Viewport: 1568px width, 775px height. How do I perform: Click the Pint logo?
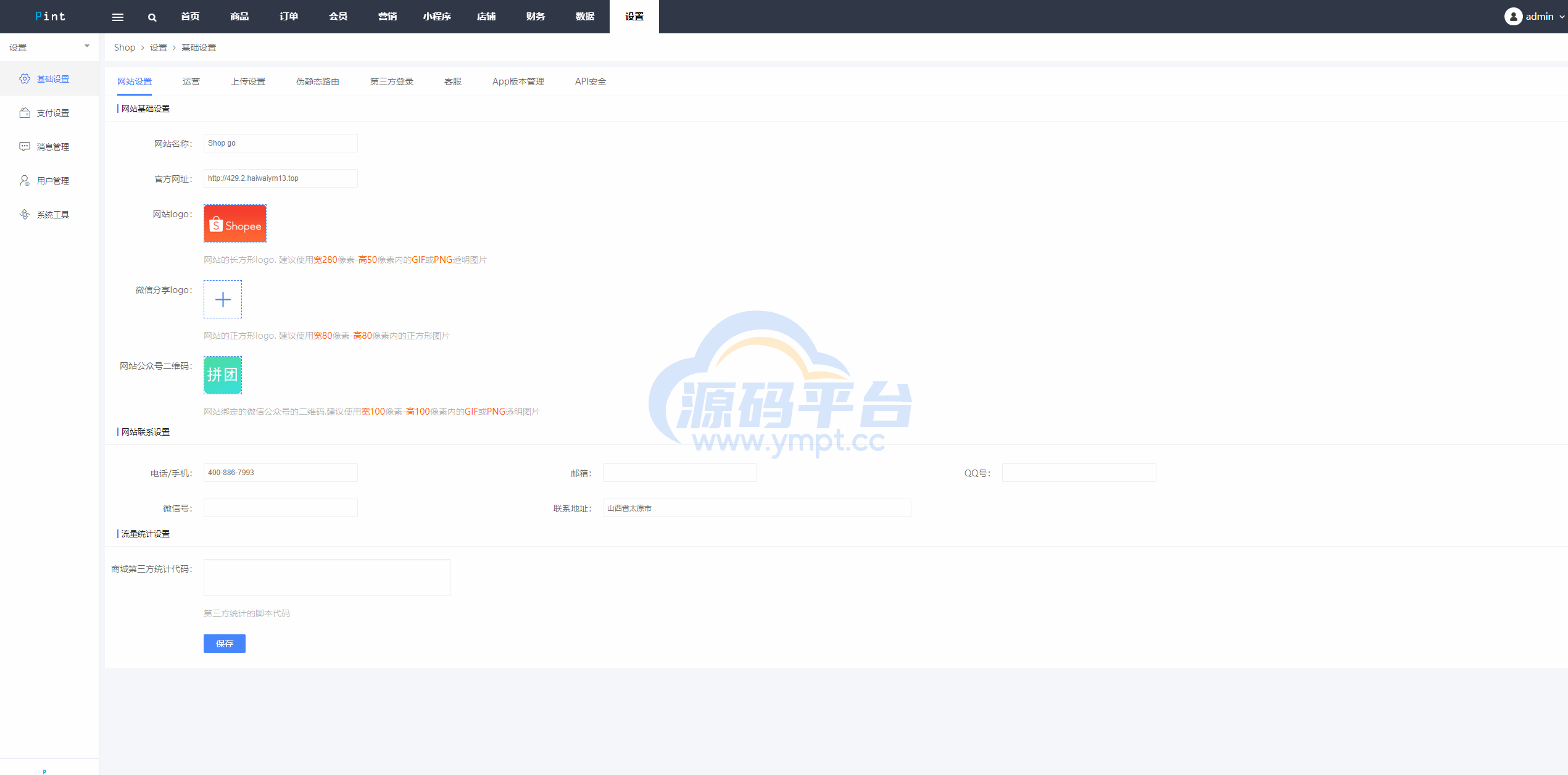[50, 17]
